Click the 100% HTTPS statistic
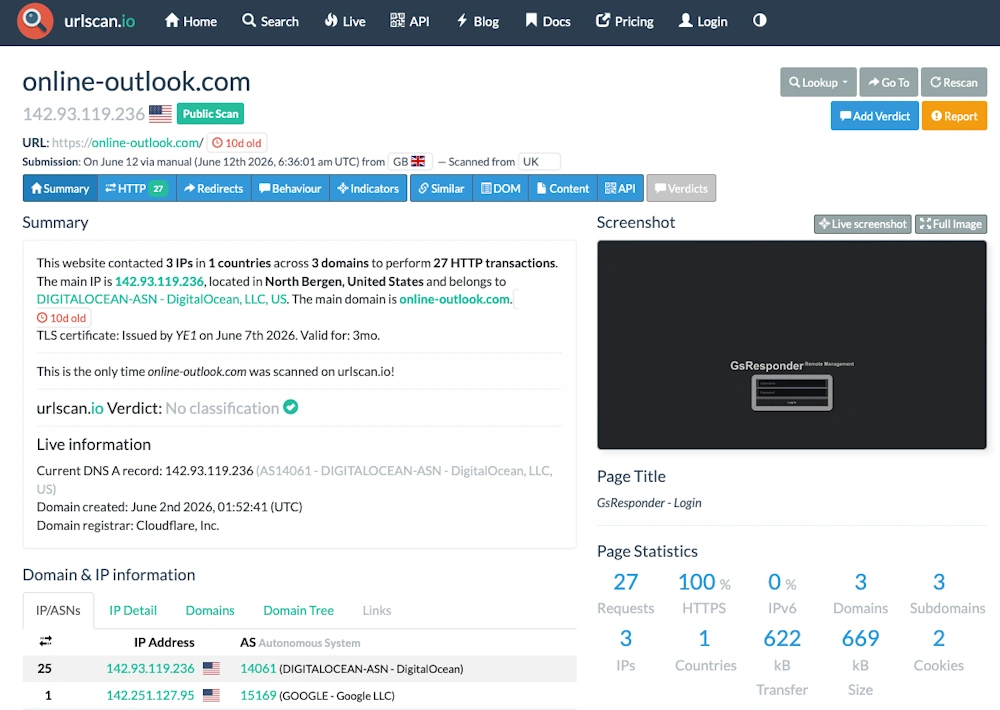This screenshot has height=710, width=1000. click(704, 594)
